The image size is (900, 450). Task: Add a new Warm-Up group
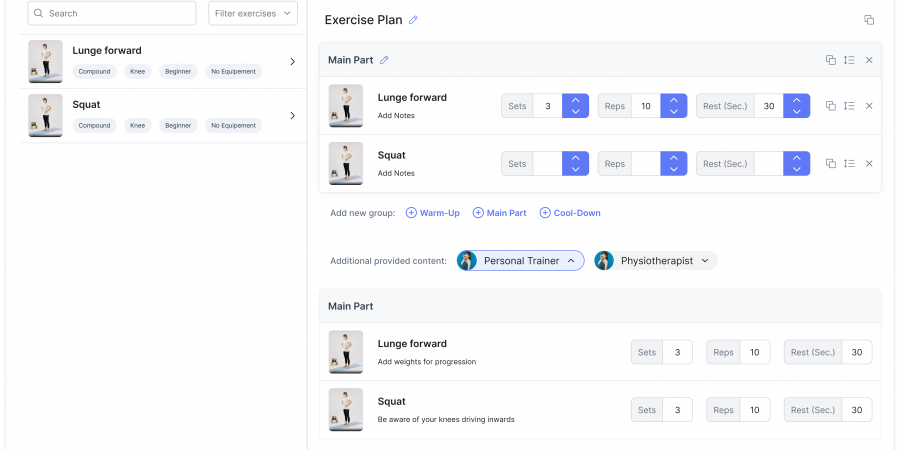coord(433,213)
